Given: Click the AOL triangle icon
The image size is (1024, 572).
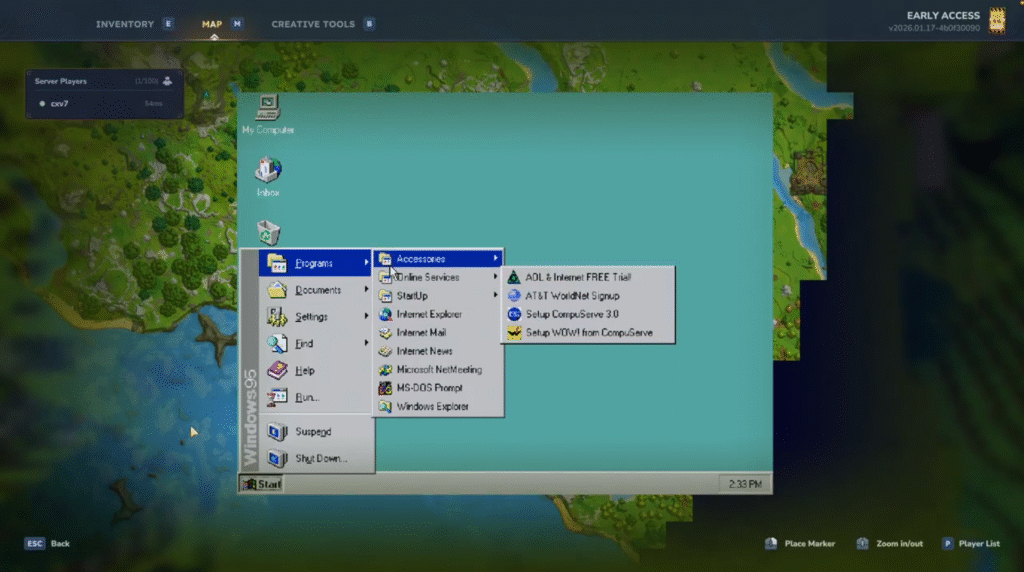Looking at the screenshot, I should tap(514, 277).
